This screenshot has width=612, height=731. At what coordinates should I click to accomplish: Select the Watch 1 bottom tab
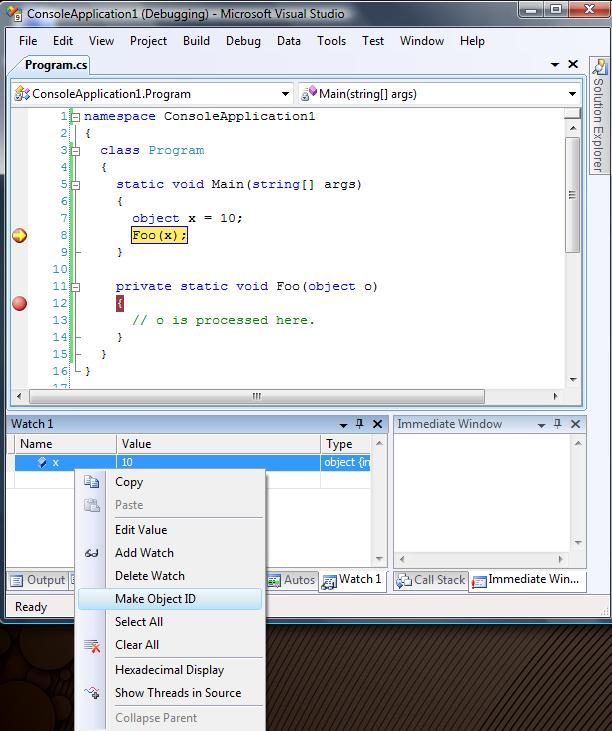coord(352,580)
